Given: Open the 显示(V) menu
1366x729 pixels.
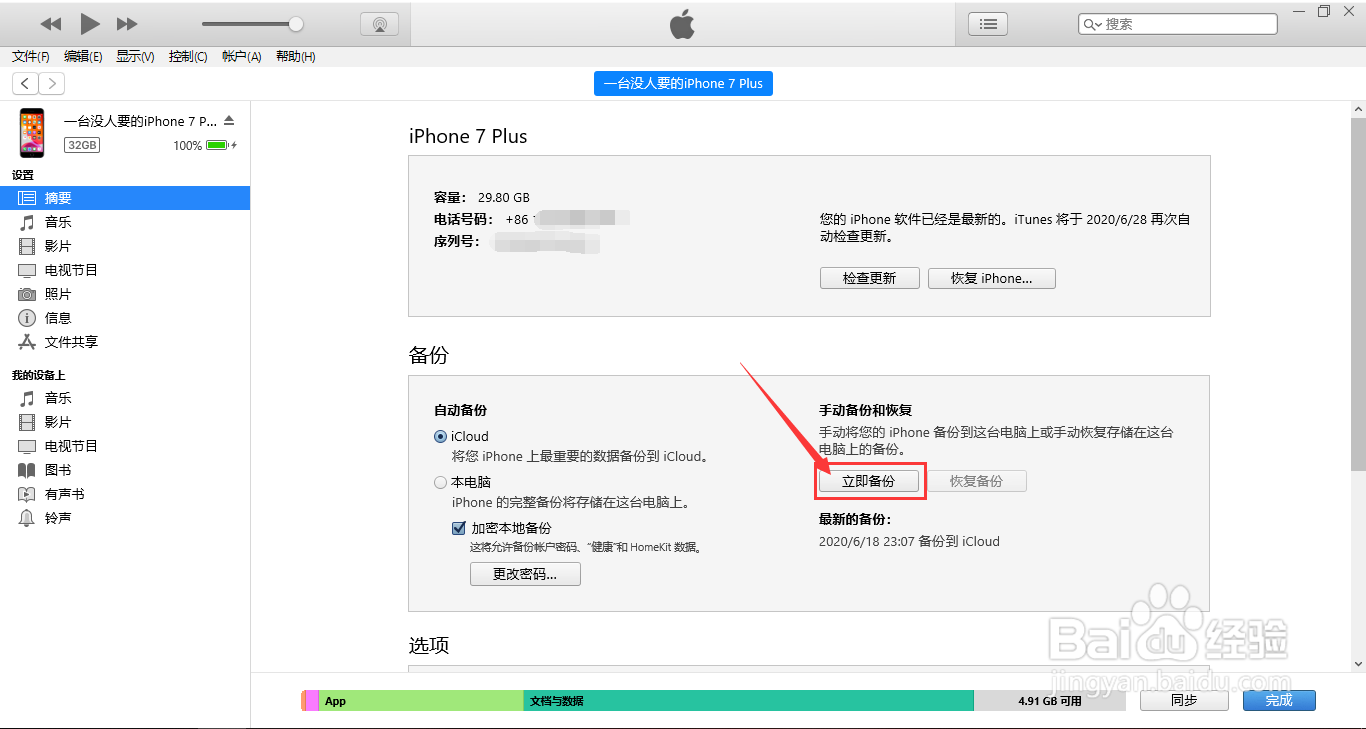Looking at the screenshot, I should (x=135, y=57).
